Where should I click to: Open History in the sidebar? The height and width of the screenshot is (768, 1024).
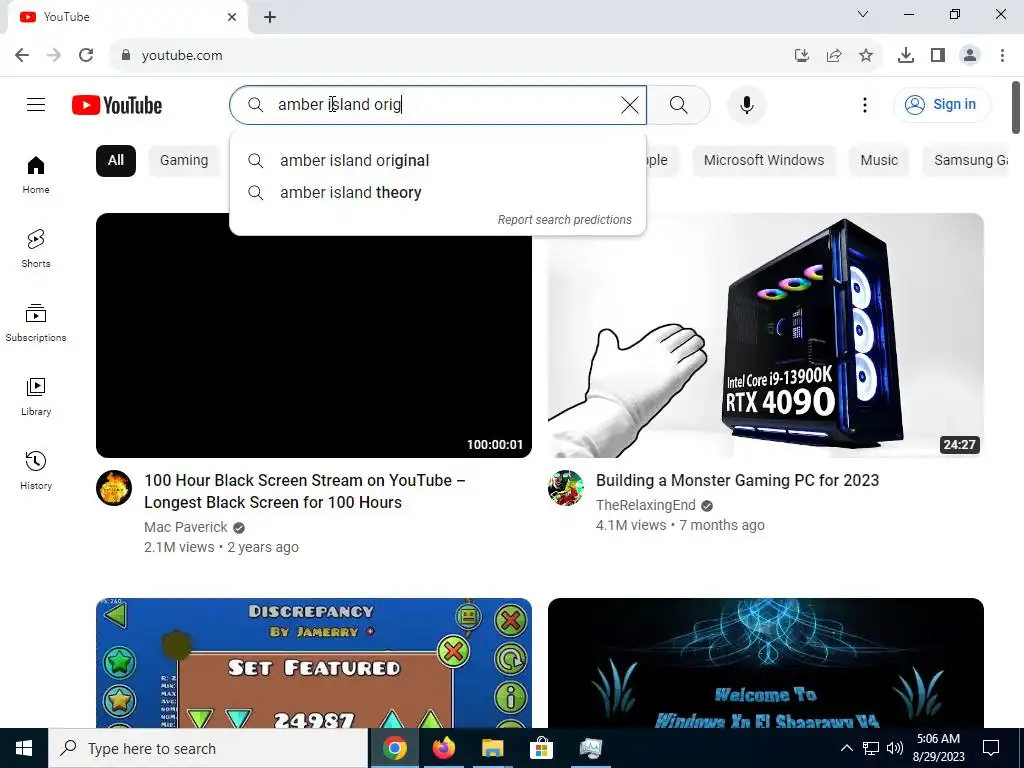36,470
